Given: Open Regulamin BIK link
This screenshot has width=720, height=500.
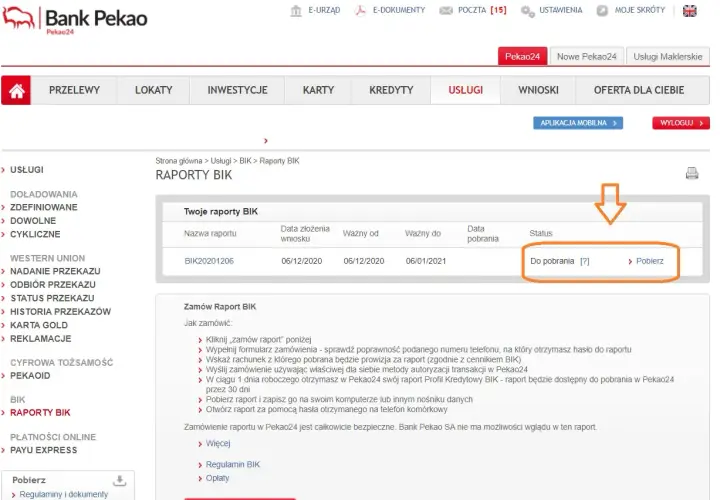Looking at the screenshot, I should tap(233, 465).
